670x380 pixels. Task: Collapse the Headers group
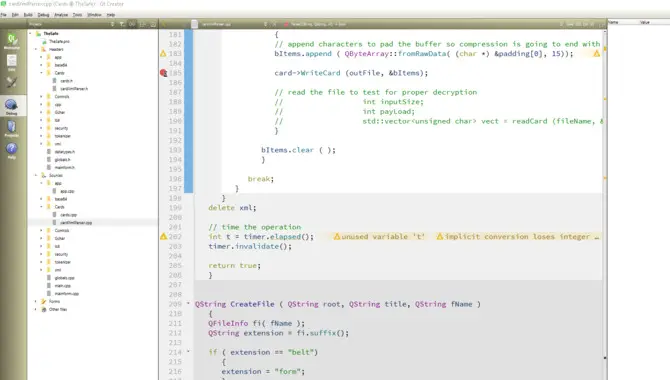click(x=36, y=49)
